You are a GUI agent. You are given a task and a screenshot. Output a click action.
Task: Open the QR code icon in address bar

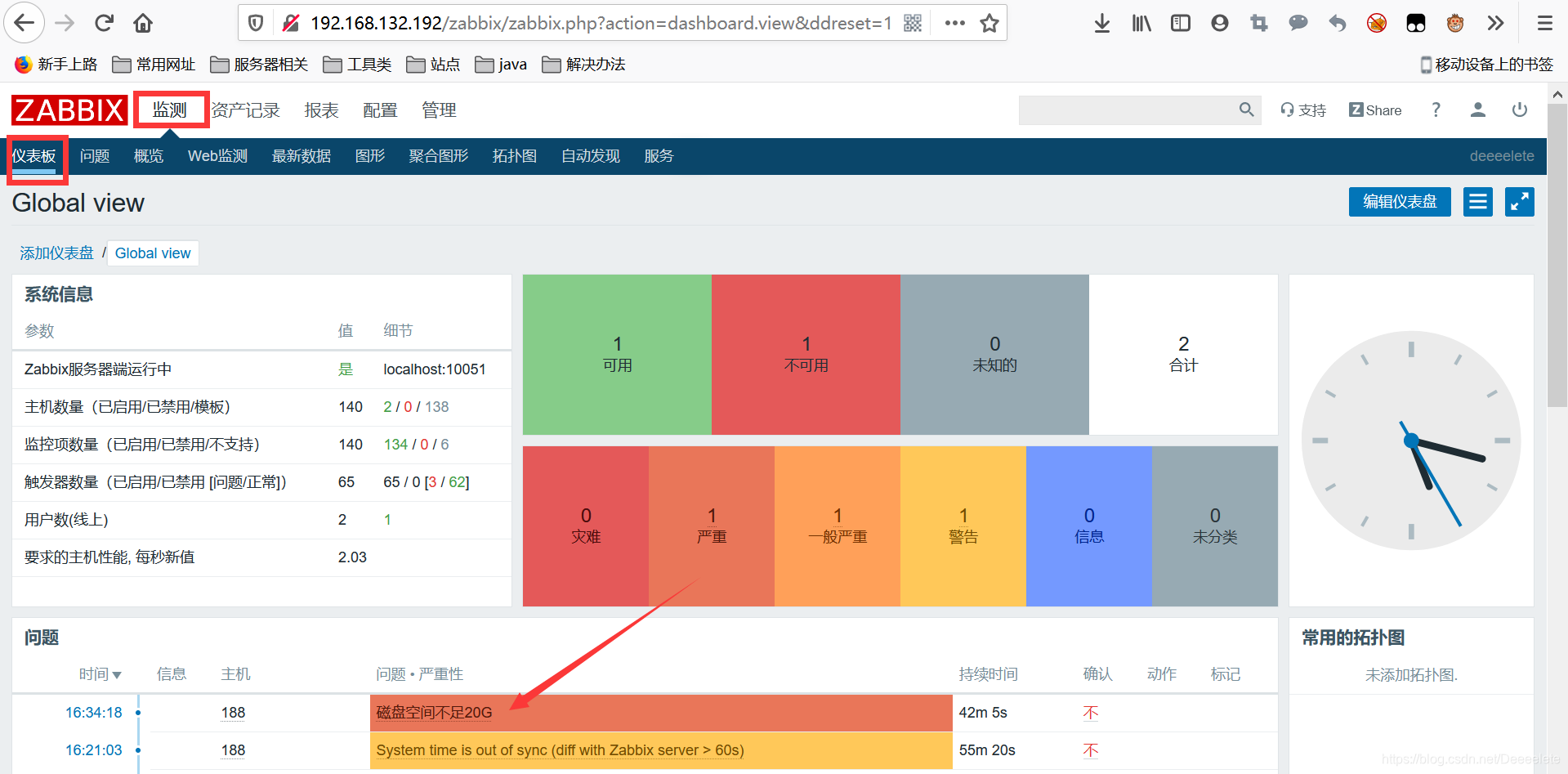913,23
